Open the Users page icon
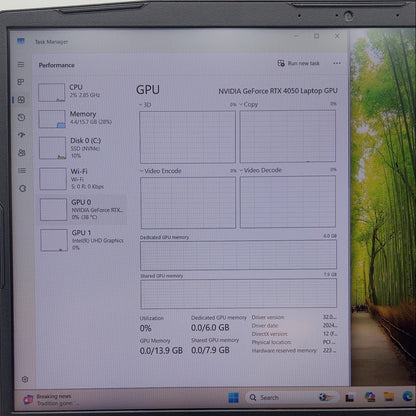Screen dimensions: 416x416 click(x=22, y=153)
